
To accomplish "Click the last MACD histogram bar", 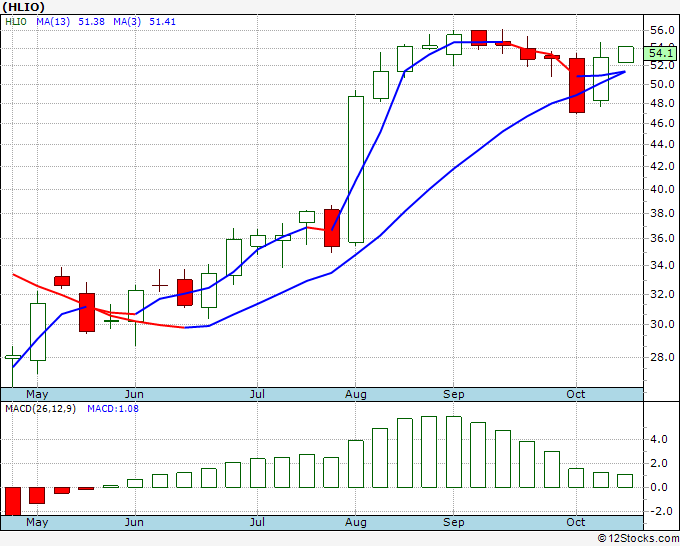I will (x=625, y=481).
